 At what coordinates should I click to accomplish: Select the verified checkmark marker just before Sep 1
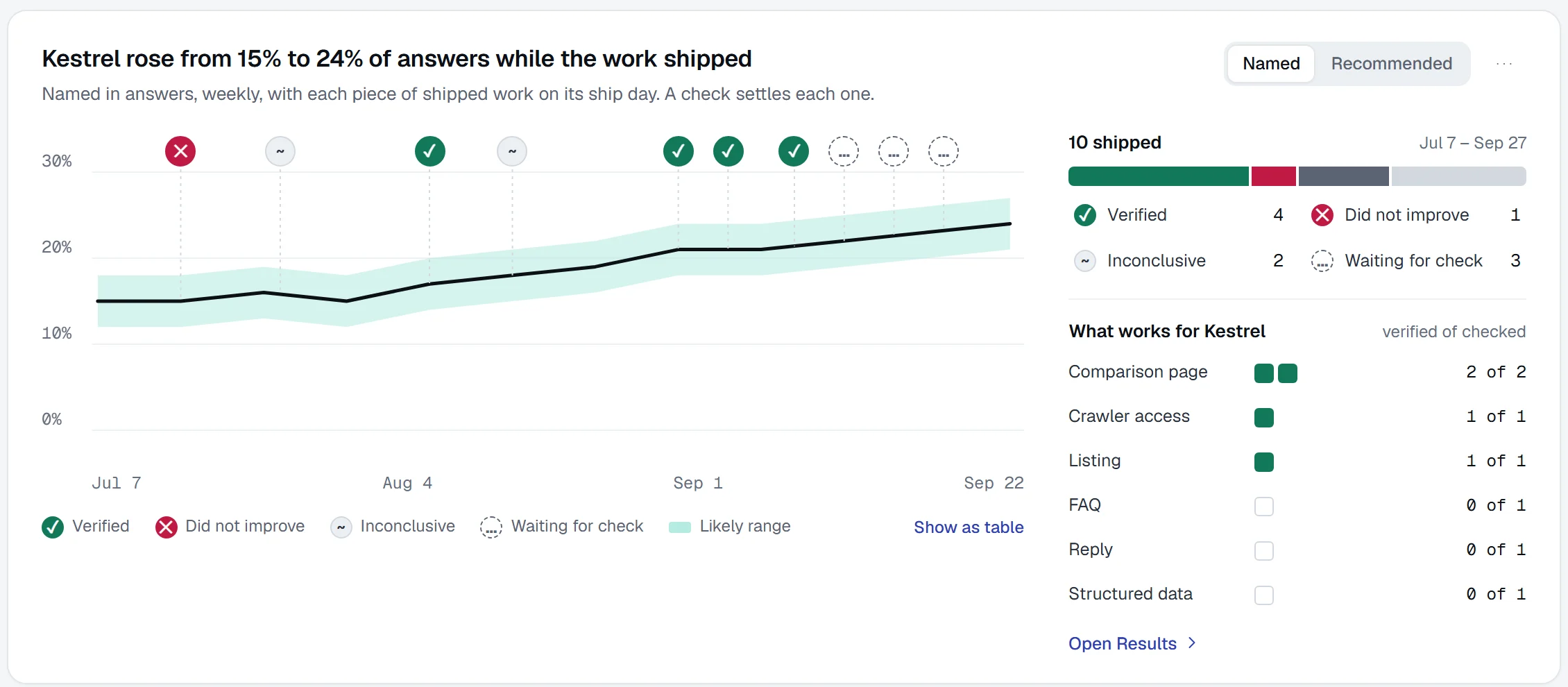click(679, 151)
